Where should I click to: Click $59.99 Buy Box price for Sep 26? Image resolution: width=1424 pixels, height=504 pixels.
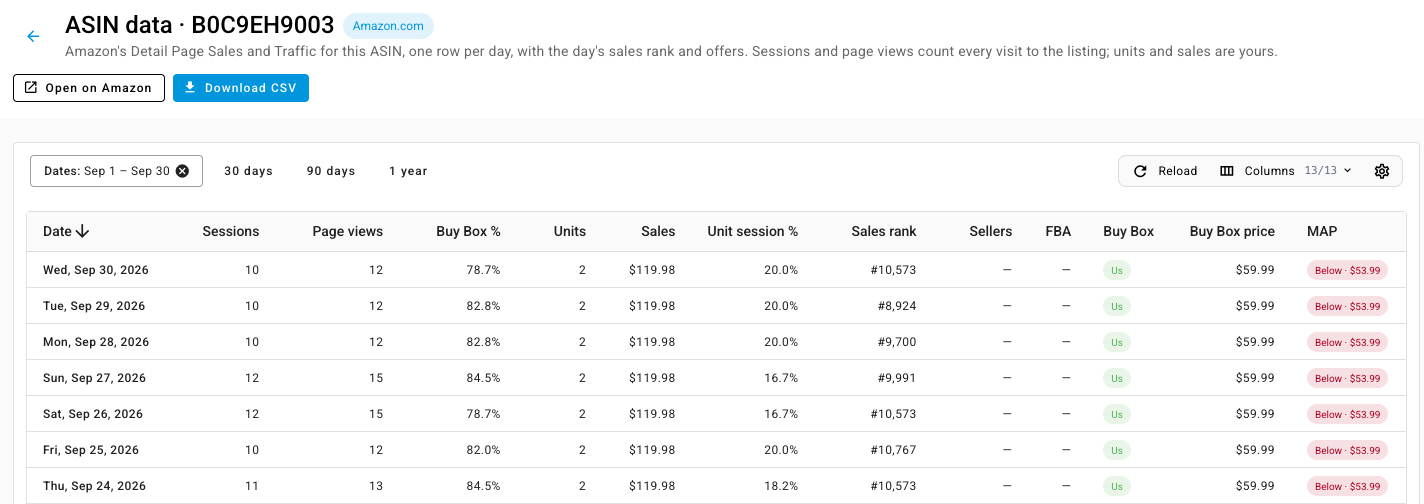(x=1255, y=414)
